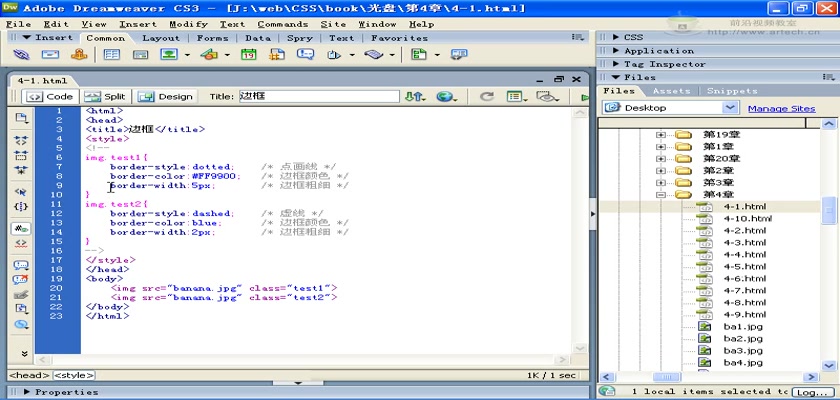Click the Manage Sites link
The height and width of the screenshot is (400, 840).
(781, 108)
